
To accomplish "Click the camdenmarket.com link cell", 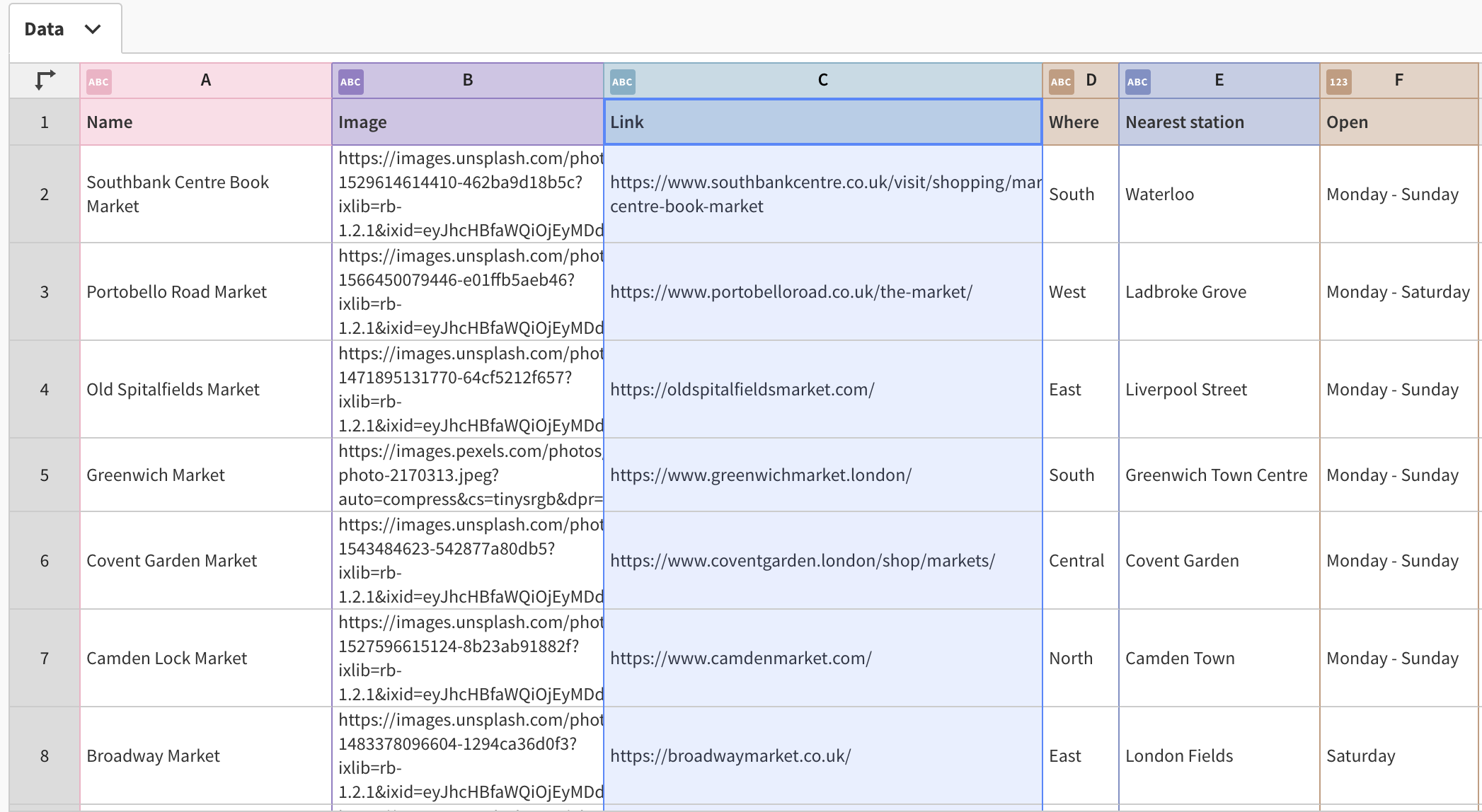I will pyautogui.click(x=823, y=659).
